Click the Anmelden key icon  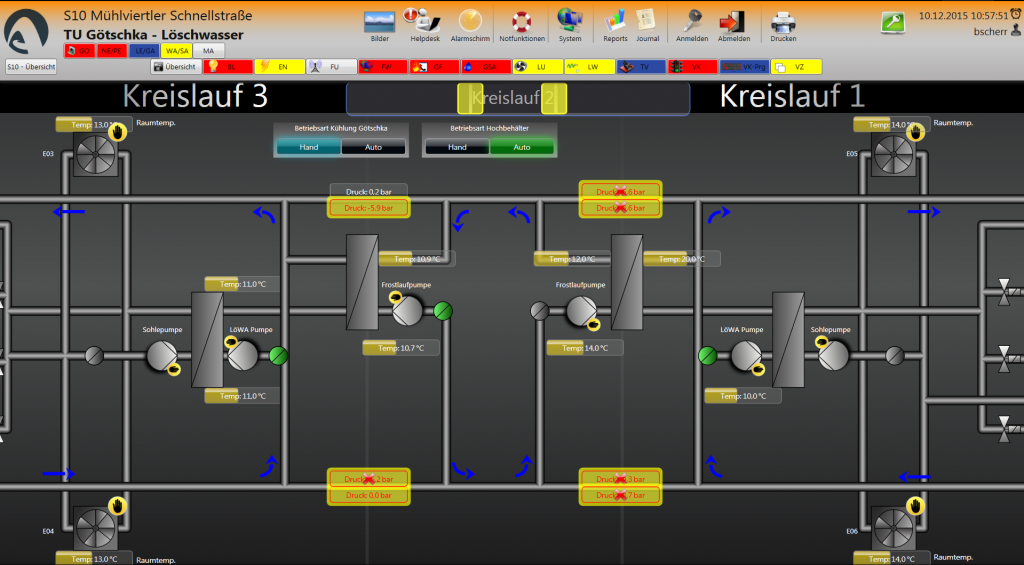click(692, 21)
